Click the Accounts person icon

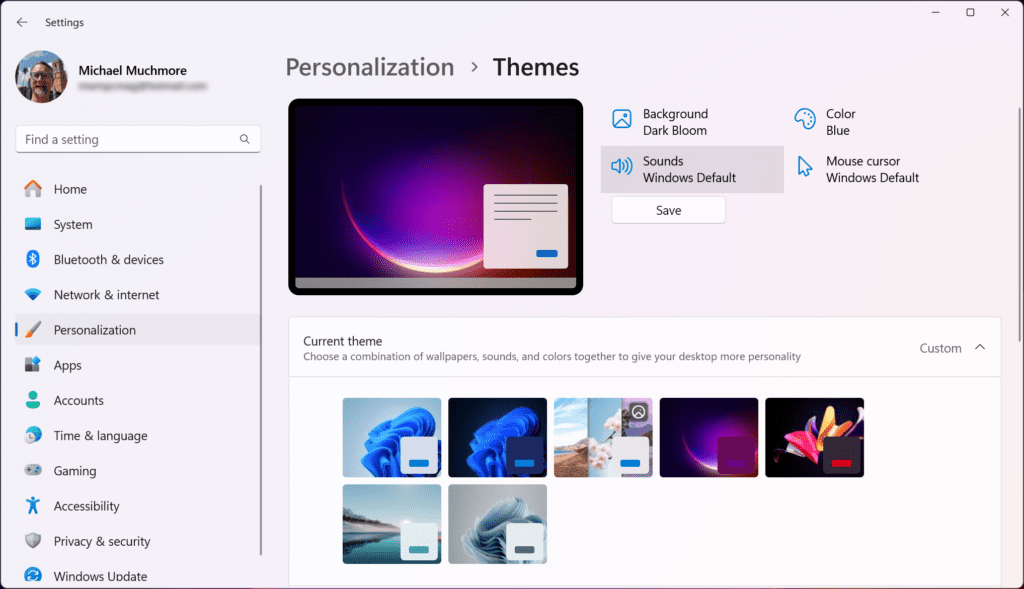point(33,400)
